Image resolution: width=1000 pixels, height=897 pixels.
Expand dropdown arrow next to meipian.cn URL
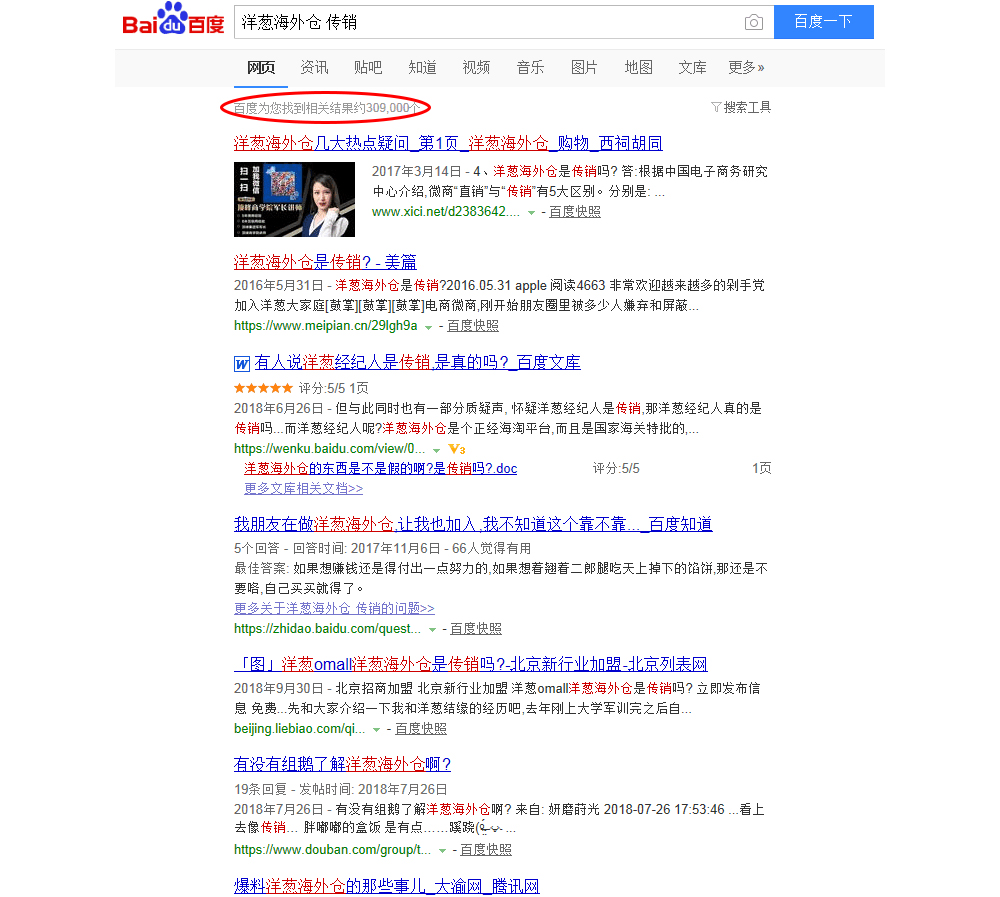tap(429, 327)
